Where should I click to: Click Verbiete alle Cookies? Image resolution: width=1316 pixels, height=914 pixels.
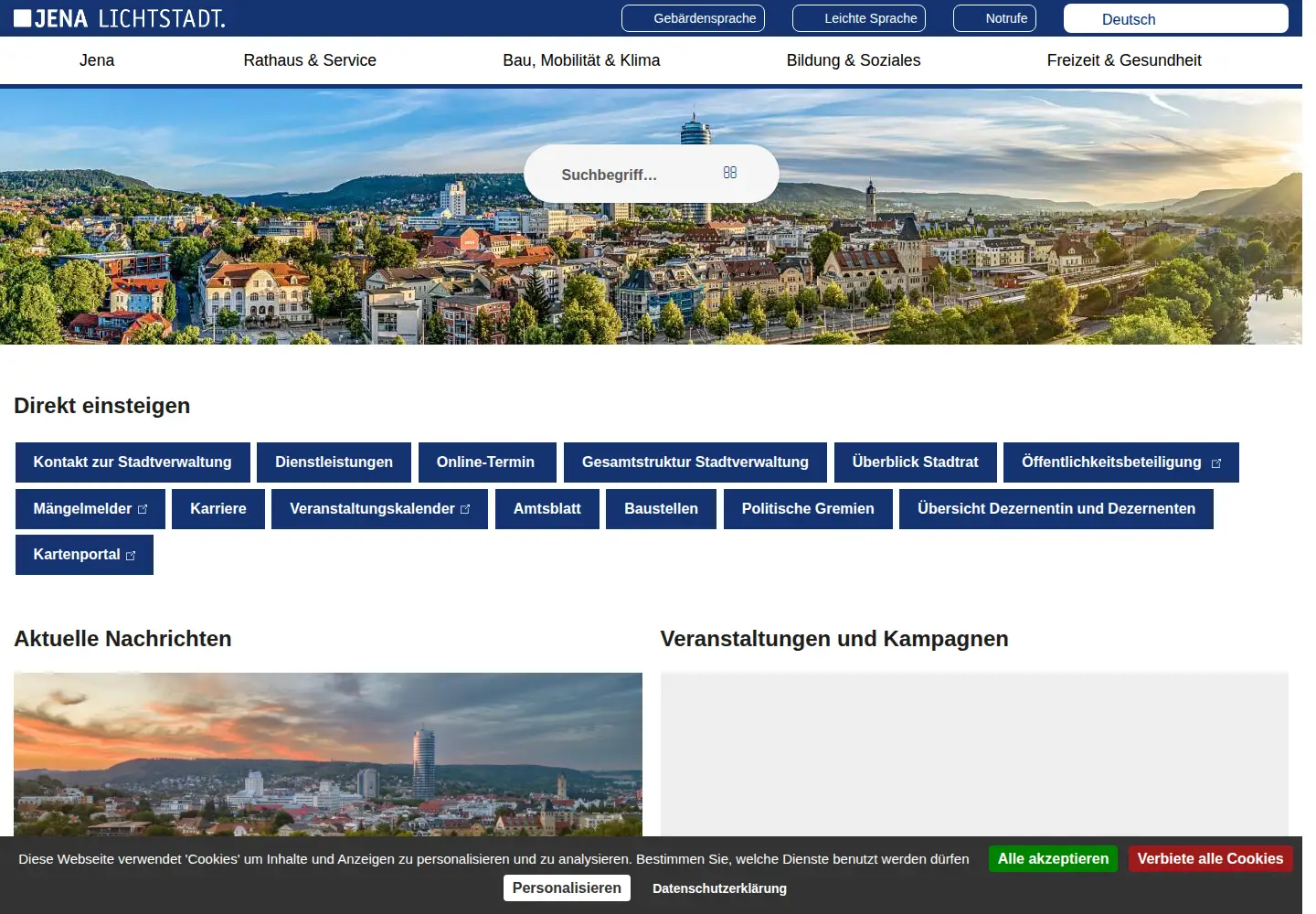[1210, 859]
